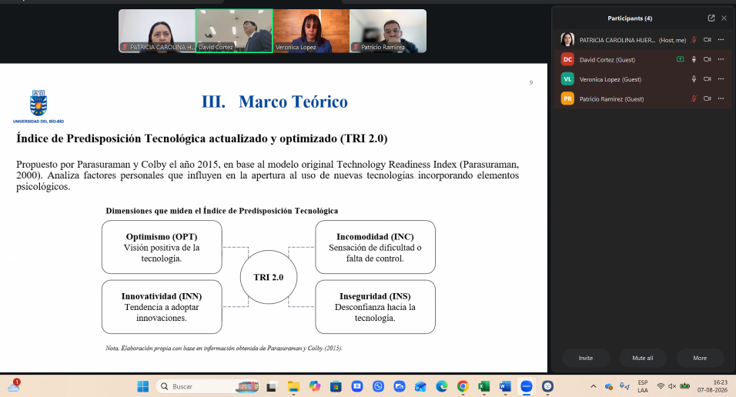This screenshot has width=736, height=397.
Task: Open Word from the taskbar
Action: [x=505, y=386]
